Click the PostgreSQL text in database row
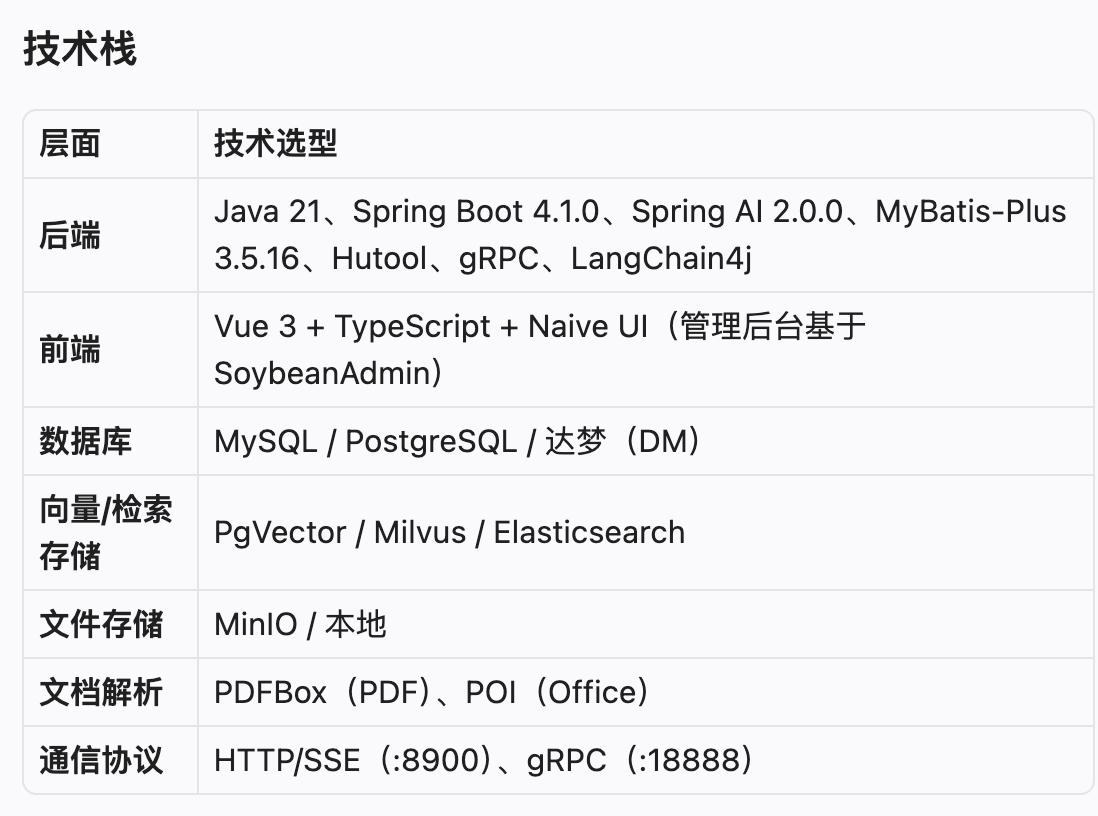This screenshot has width=1098, height=816. point(431,441)
